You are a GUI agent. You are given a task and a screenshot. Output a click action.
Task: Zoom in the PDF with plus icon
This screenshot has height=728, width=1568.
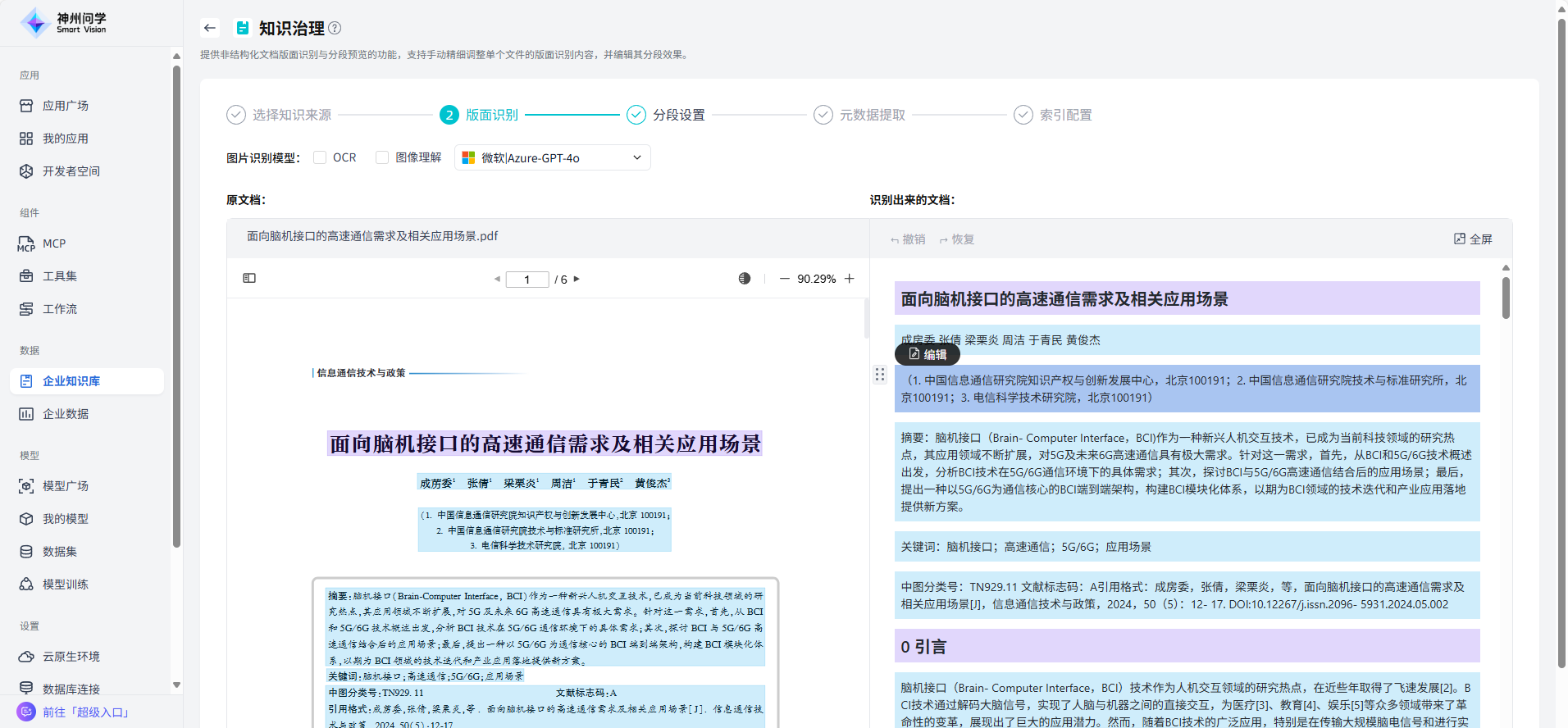point(850,279)
